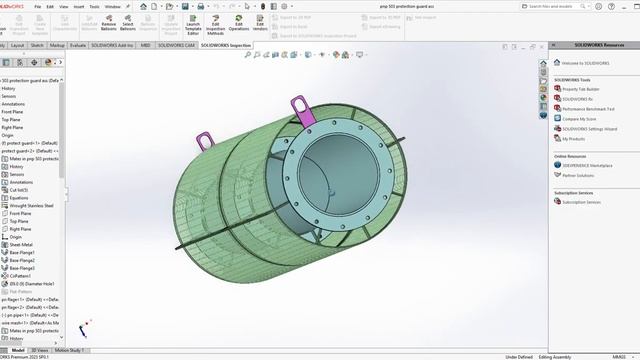
Task: Switch to the Evaluate tab
Action: [x=78, y=45]
